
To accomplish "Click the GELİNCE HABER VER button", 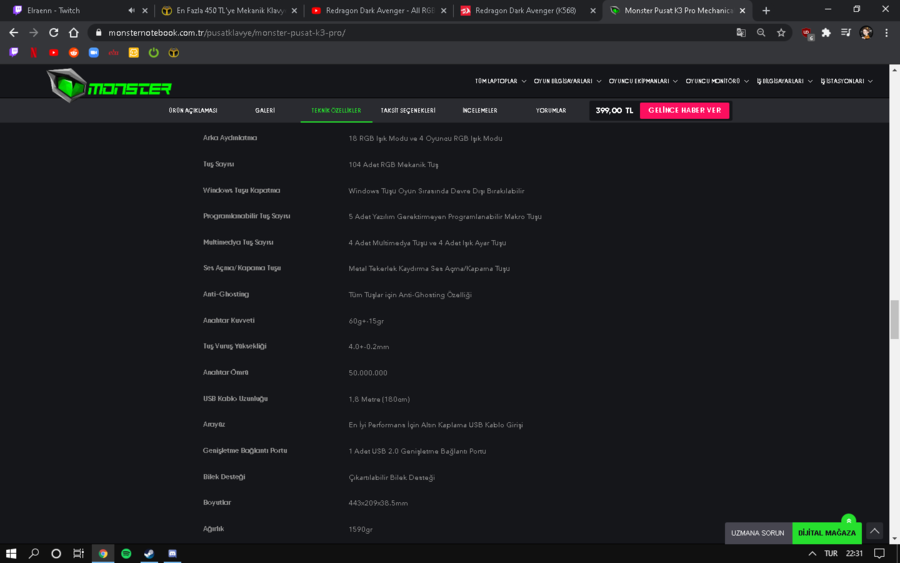I will pos(684,110).
